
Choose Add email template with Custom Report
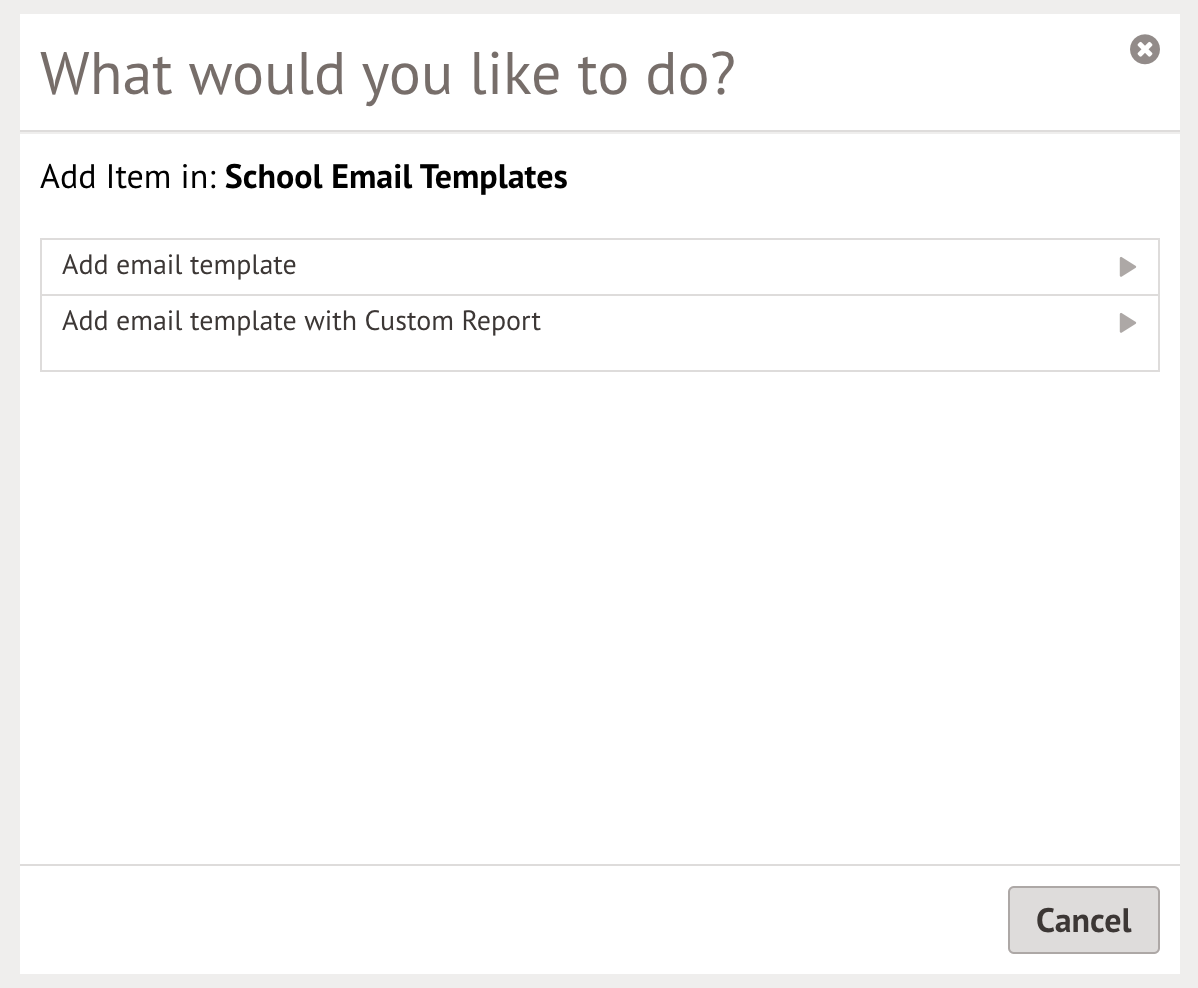point(301,322)
